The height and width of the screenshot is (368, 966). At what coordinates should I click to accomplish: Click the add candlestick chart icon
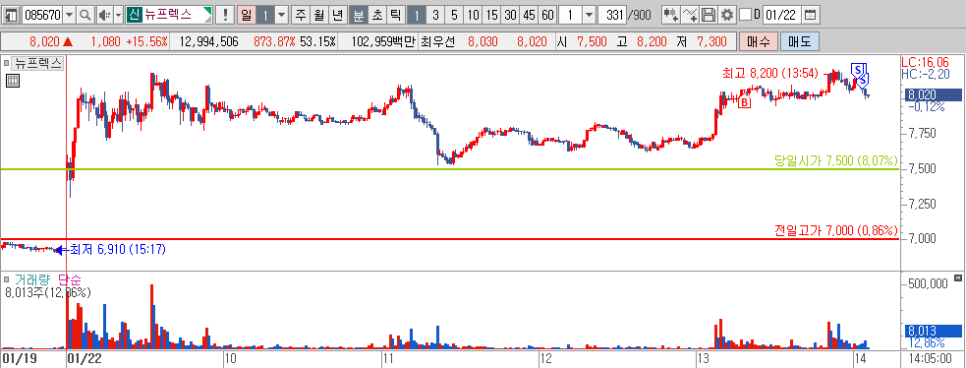click(x=672, y=14)
